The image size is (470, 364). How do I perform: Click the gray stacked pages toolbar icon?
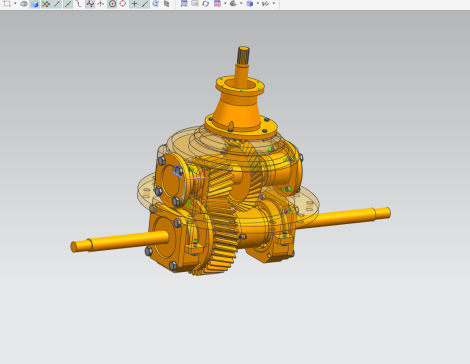(x=166, y=4)
